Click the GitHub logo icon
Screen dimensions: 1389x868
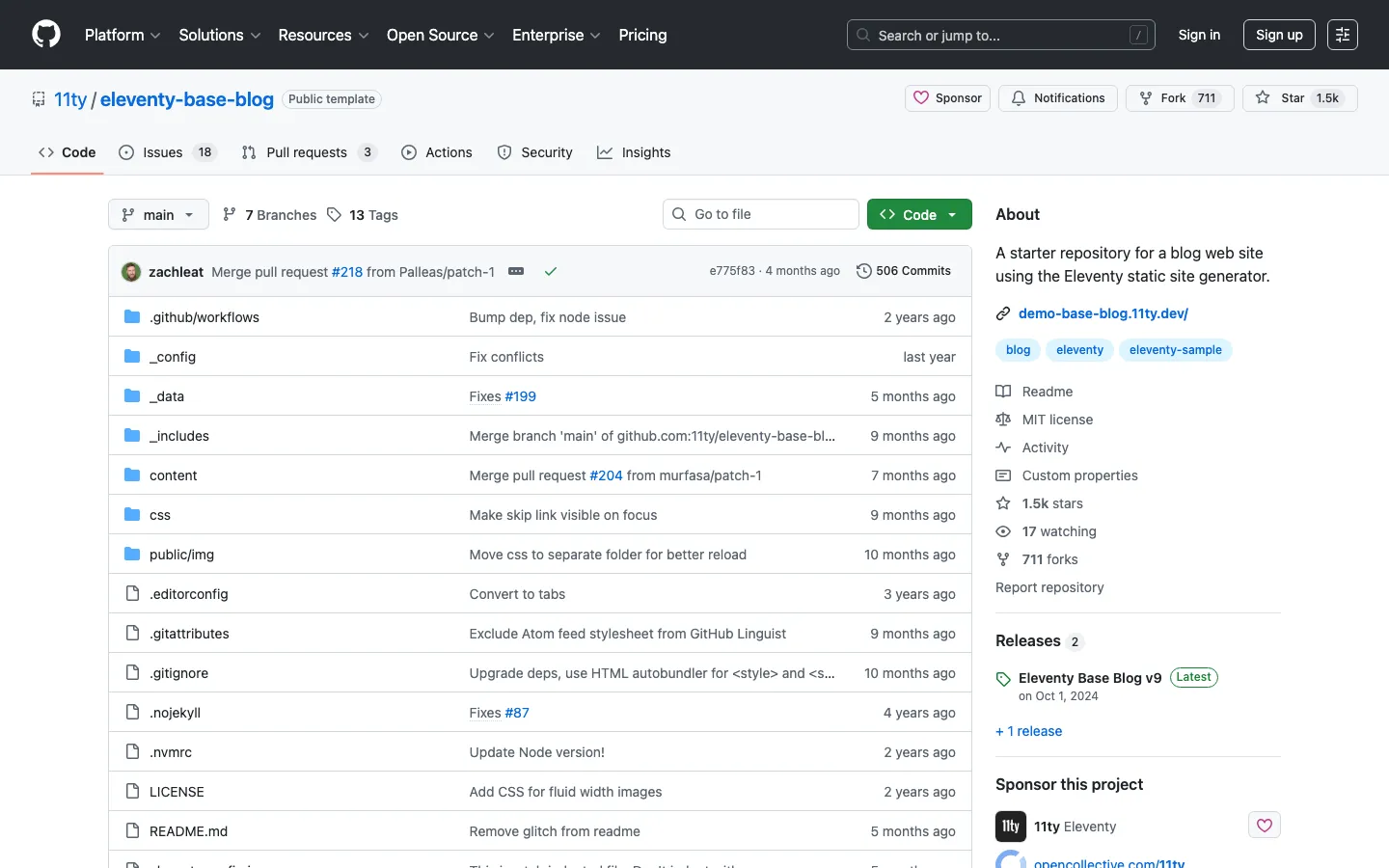[46, 35]
